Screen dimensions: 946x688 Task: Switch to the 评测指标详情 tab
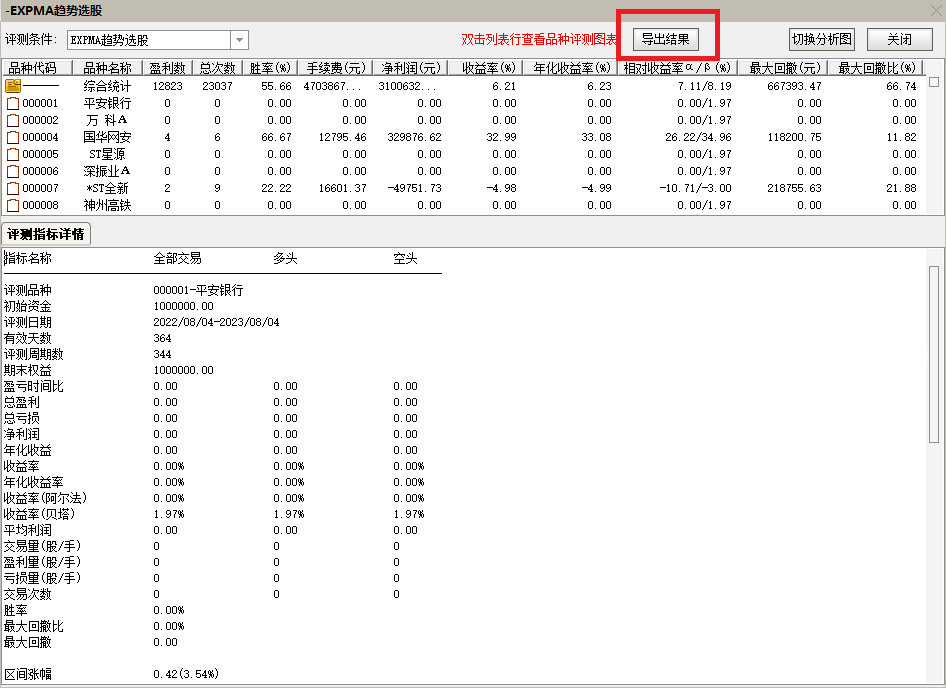(47, 234)
